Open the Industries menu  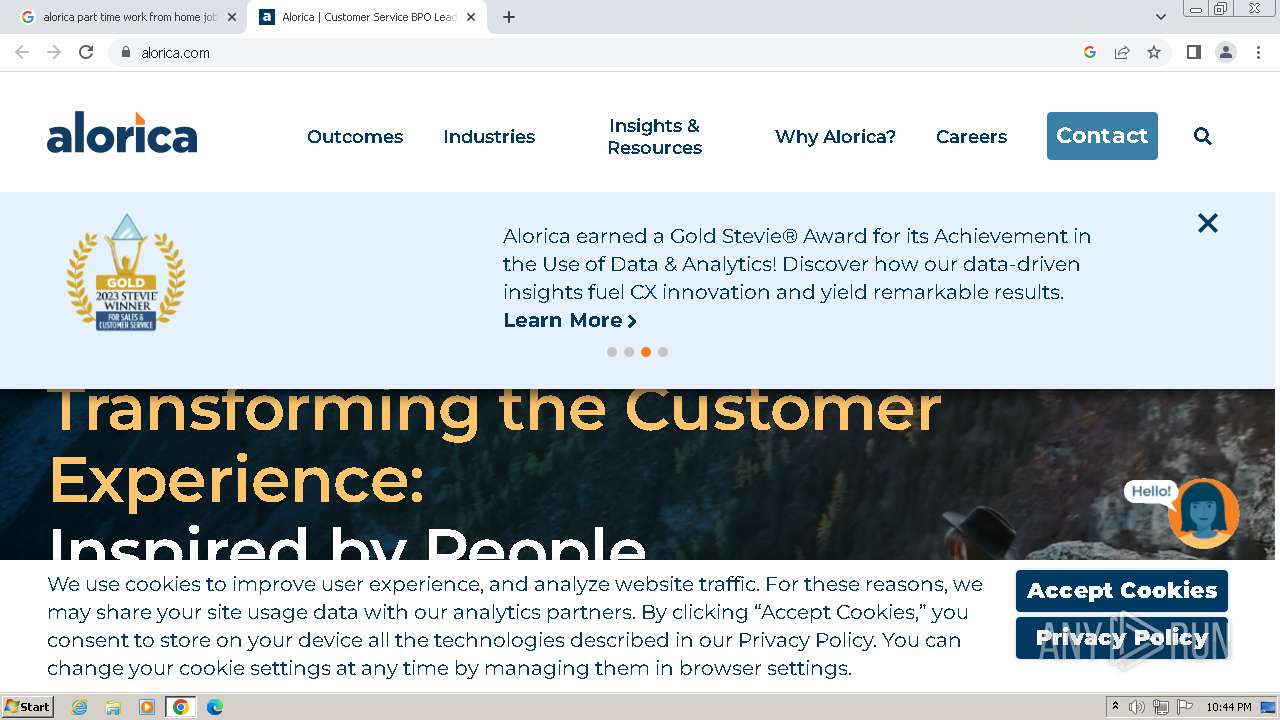point(489,137)
